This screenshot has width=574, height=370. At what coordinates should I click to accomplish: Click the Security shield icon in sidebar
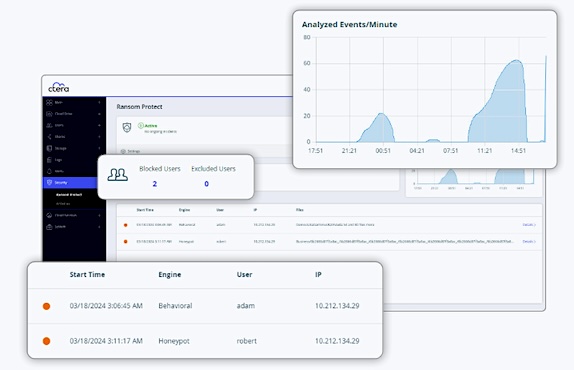[x=49, y=182]
